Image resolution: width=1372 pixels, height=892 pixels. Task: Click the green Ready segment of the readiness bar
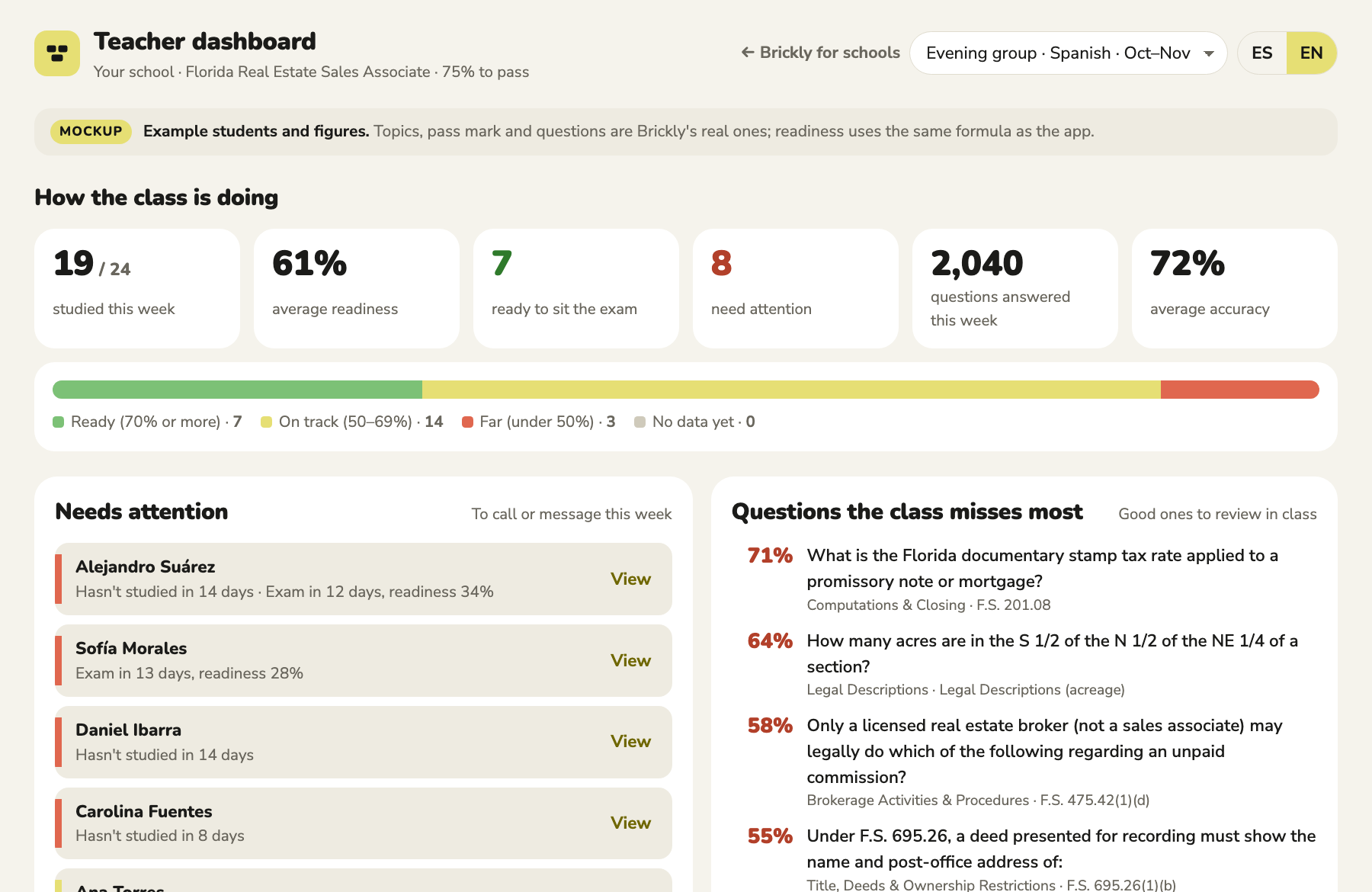coord(237,390)
